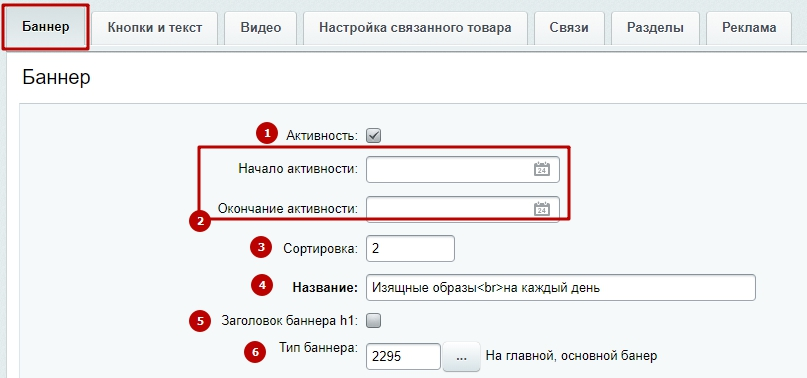Open the Настройка связанного товара tab

point(415,28)
